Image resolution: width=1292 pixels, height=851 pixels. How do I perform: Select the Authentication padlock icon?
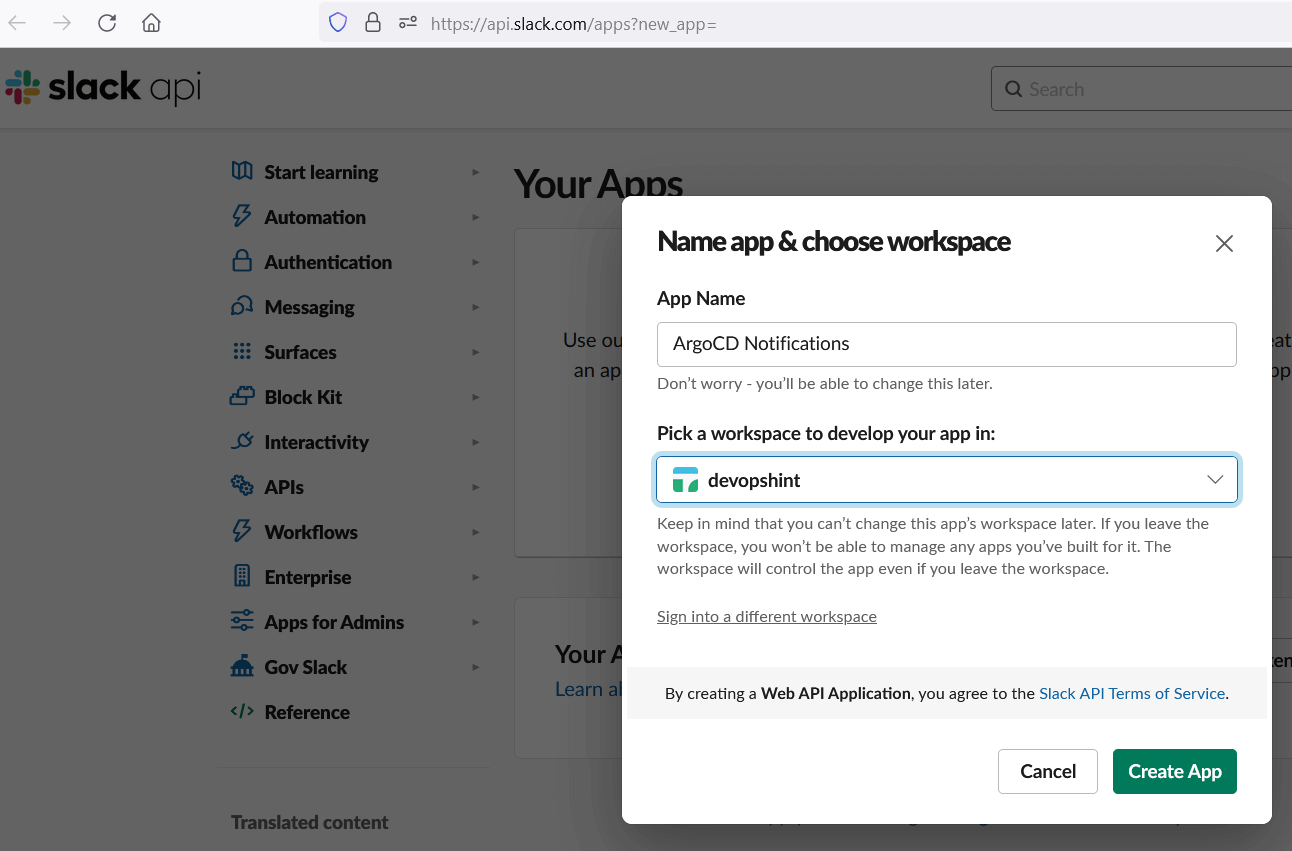tap(241, 262)
